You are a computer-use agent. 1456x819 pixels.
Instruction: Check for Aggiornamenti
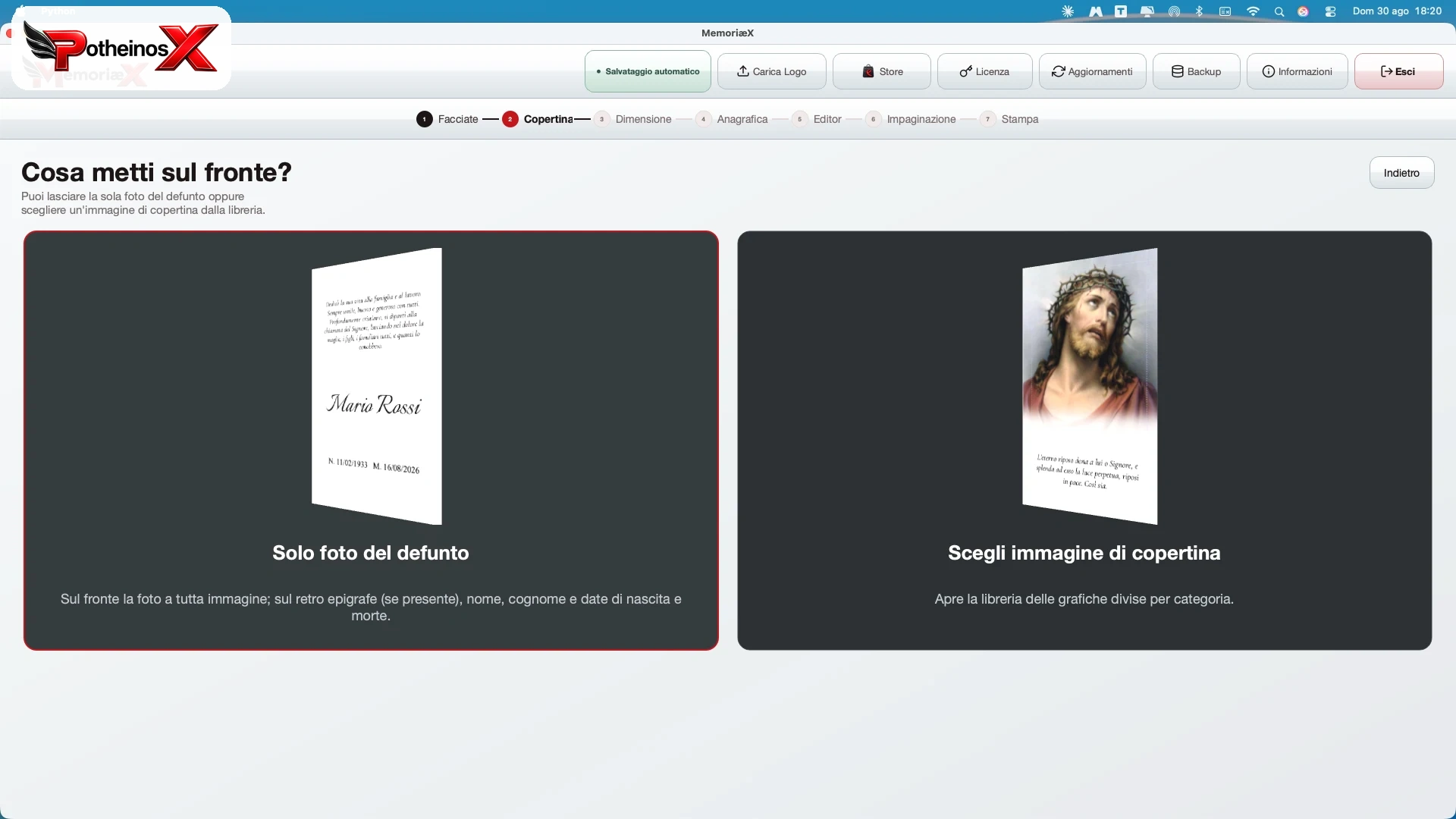(x=1092, y=71)
